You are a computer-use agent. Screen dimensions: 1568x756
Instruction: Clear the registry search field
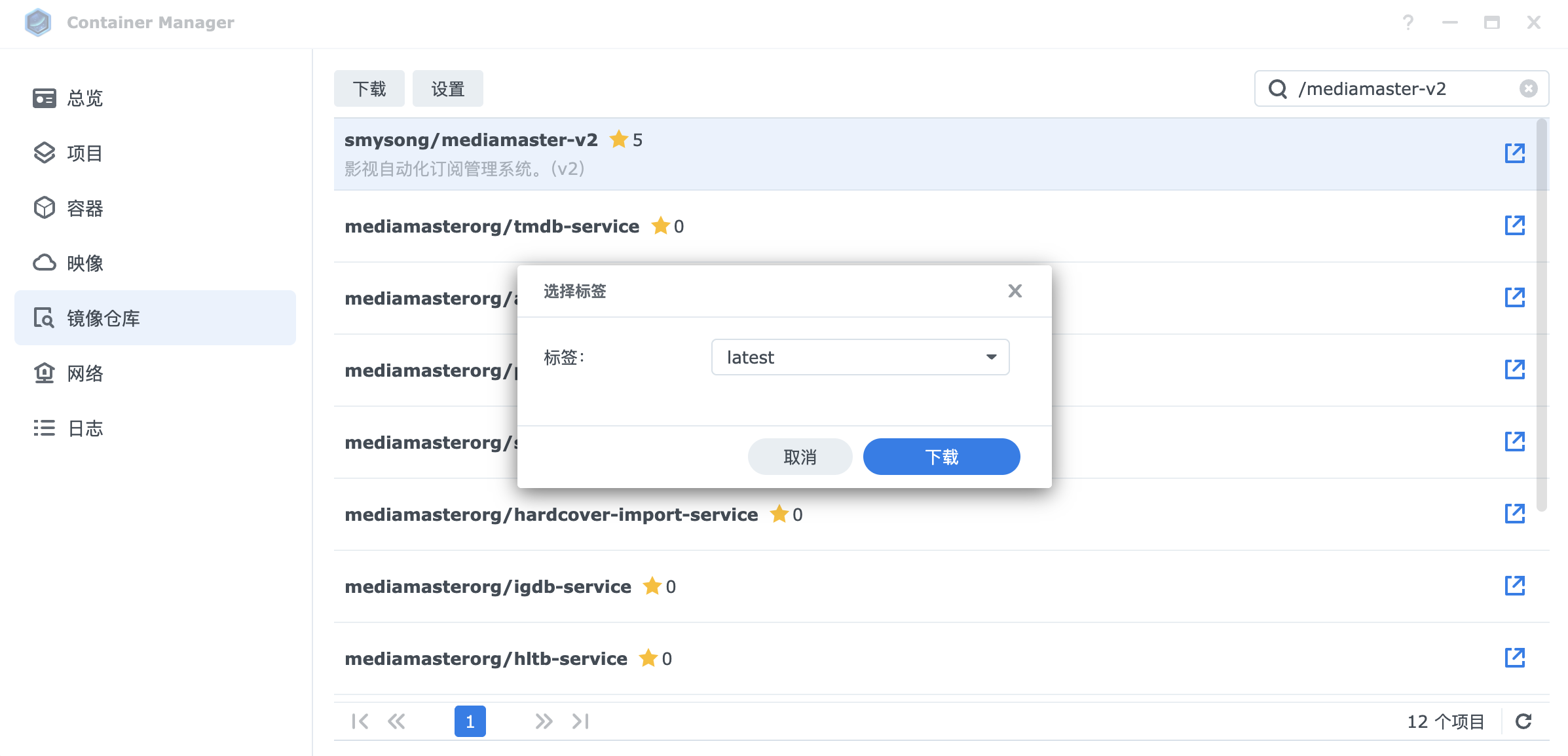click(x=1528, y=88)
